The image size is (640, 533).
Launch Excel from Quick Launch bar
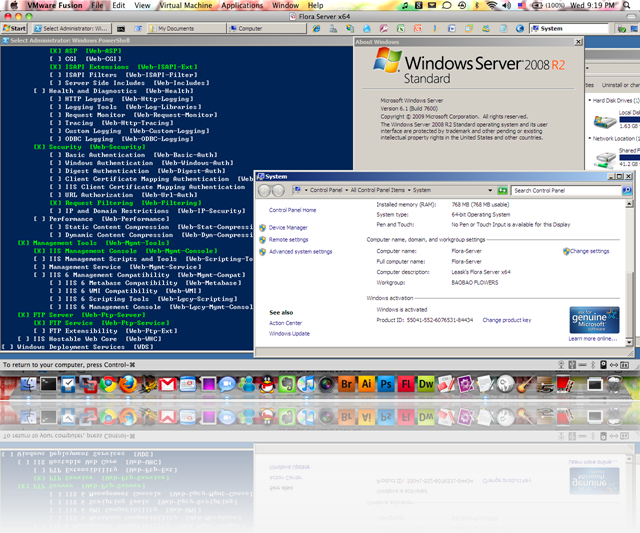(x=401, y=29)
